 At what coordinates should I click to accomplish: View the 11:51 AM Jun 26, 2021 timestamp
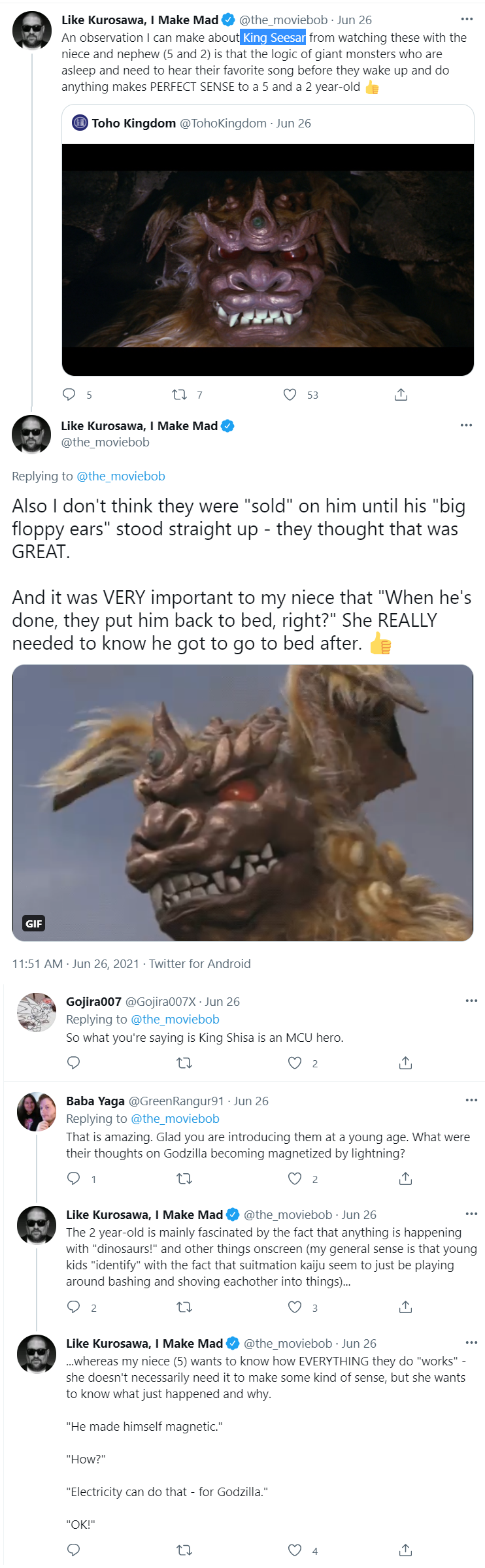(76, 963)
